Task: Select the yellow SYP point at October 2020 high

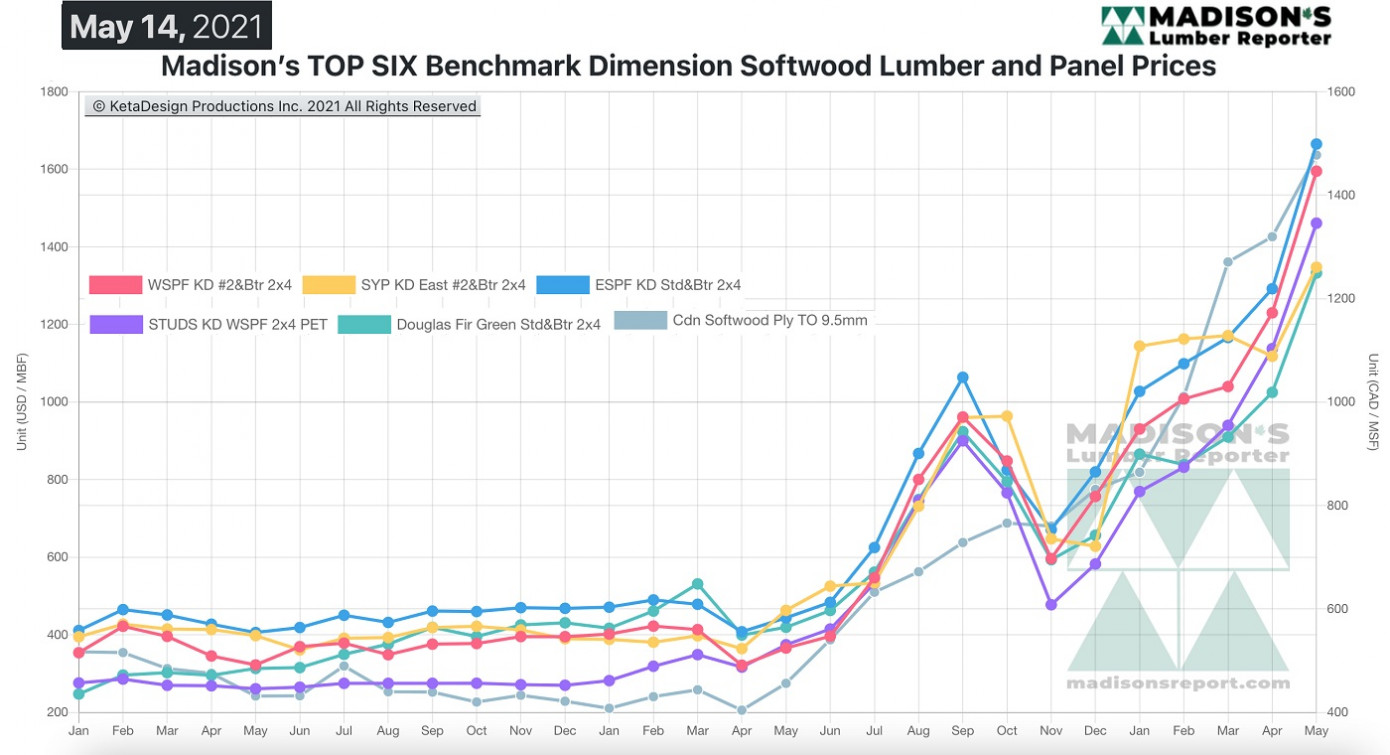Action: click(x=1007, y=416)
